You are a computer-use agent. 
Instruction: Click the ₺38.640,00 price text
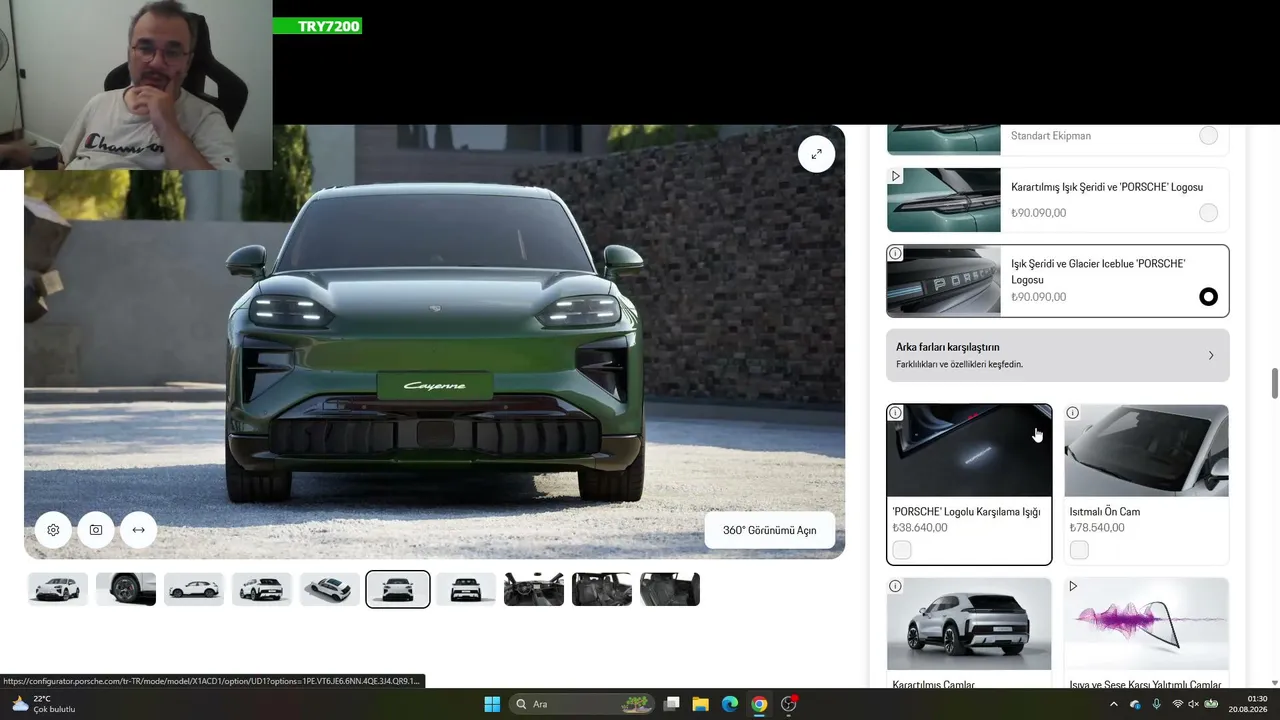pos(920,528)
